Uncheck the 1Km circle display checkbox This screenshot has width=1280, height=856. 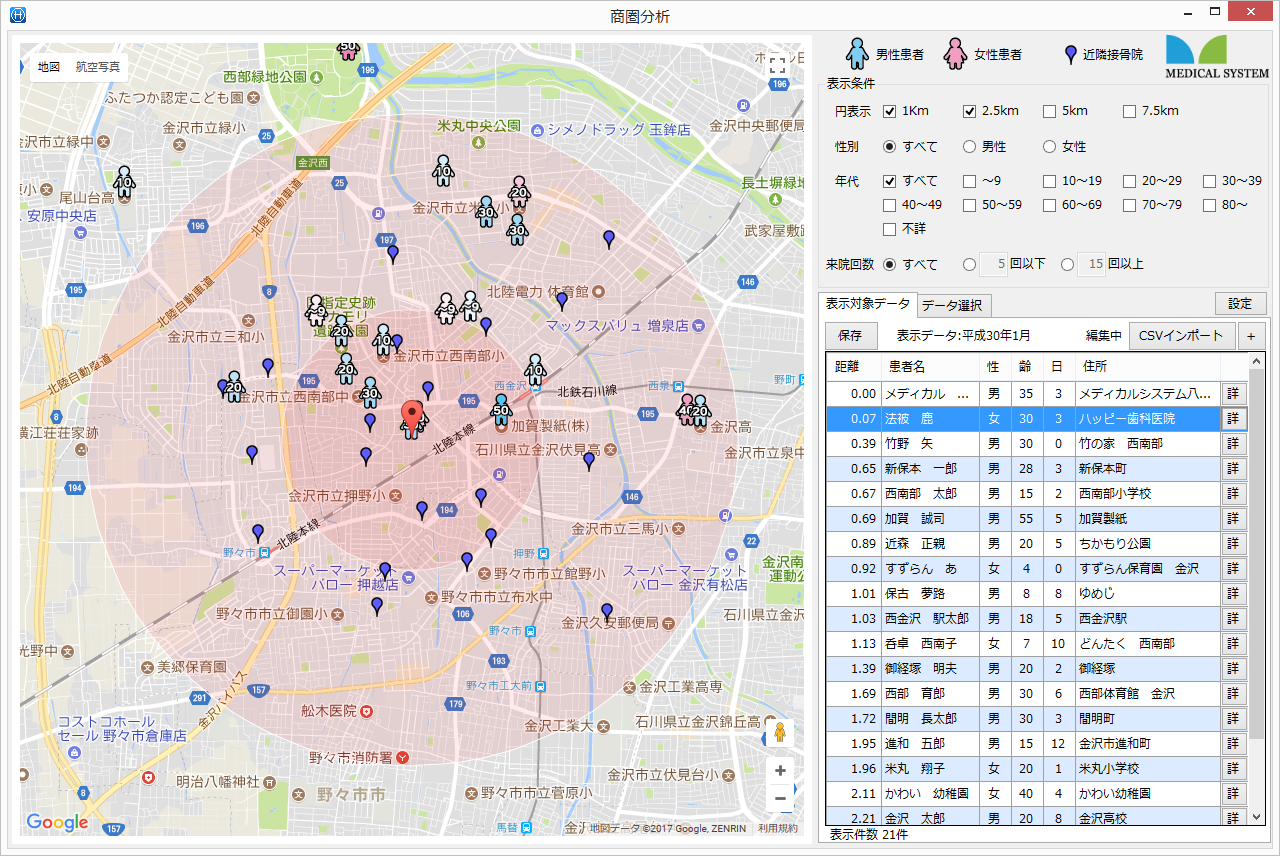click(890, 111)
